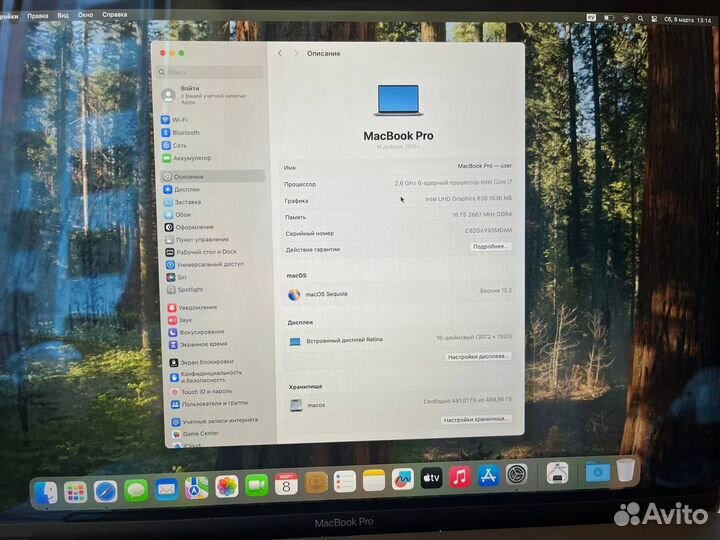
Task: Select Сеть network item in sidebar
Action: coord(174,145)
